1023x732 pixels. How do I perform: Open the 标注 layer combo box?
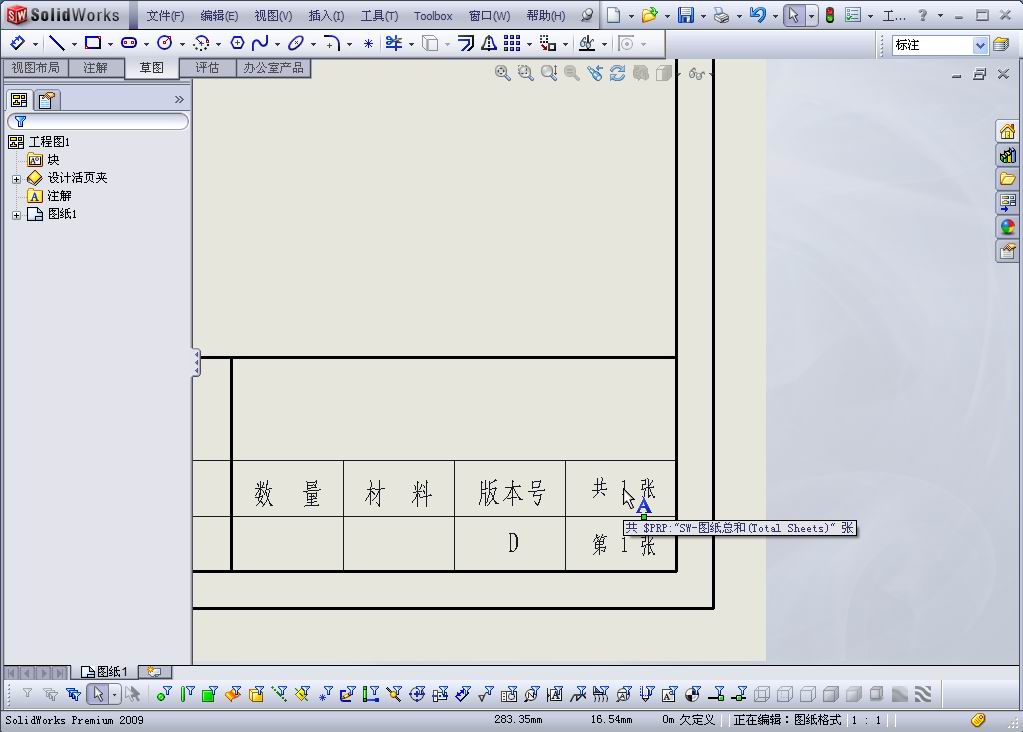[x=940, y=44]
